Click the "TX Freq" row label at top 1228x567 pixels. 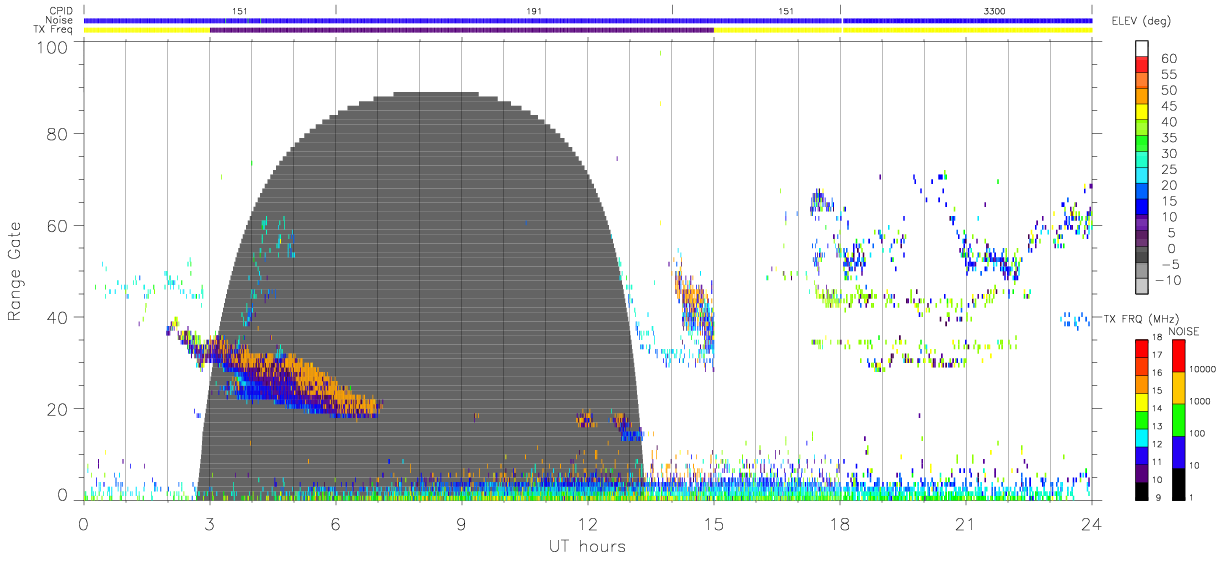click(x=55, y=30)
